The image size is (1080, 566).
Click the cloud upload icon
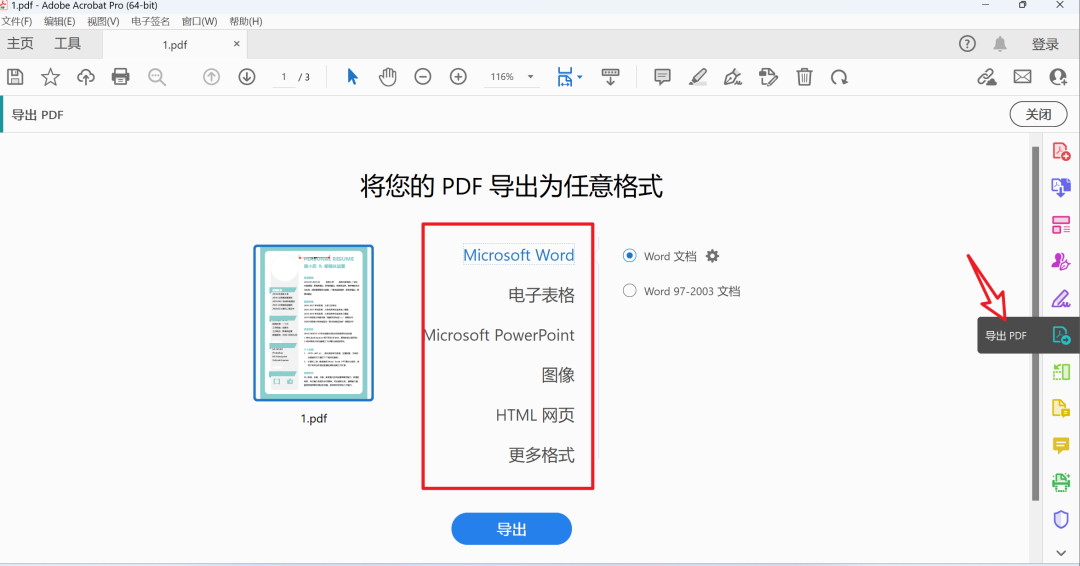pos(85,77)
